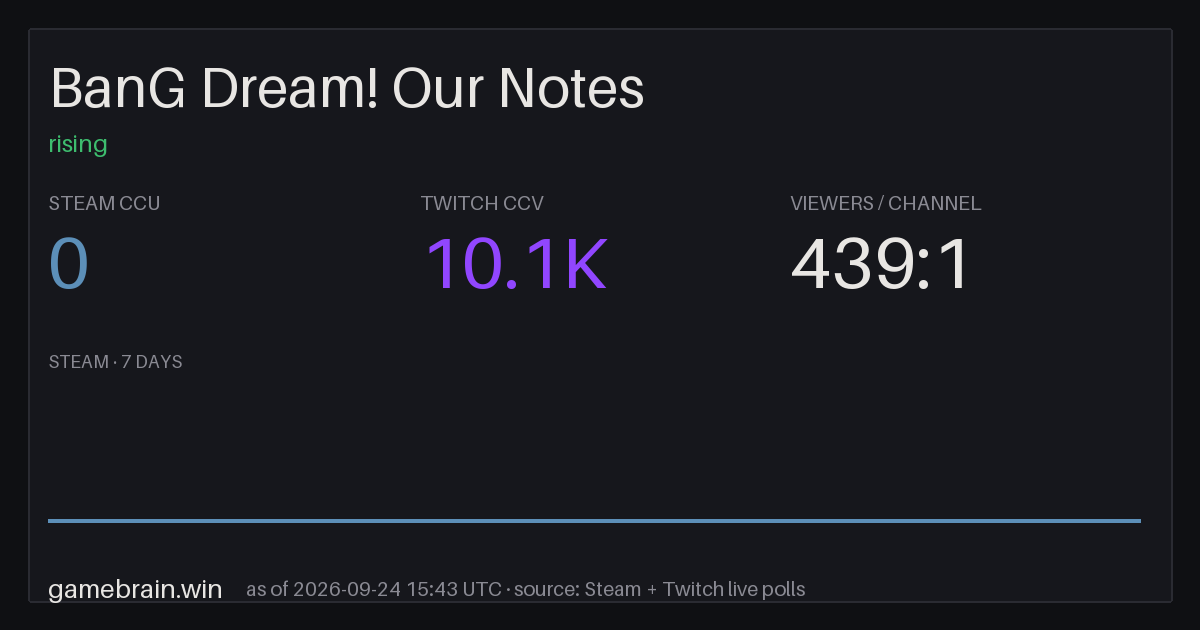The width and height of the screenshot is (1200, 630).
Task: Click the STEAM · 7 DAYS chart heading
Action: pos(115,362)
